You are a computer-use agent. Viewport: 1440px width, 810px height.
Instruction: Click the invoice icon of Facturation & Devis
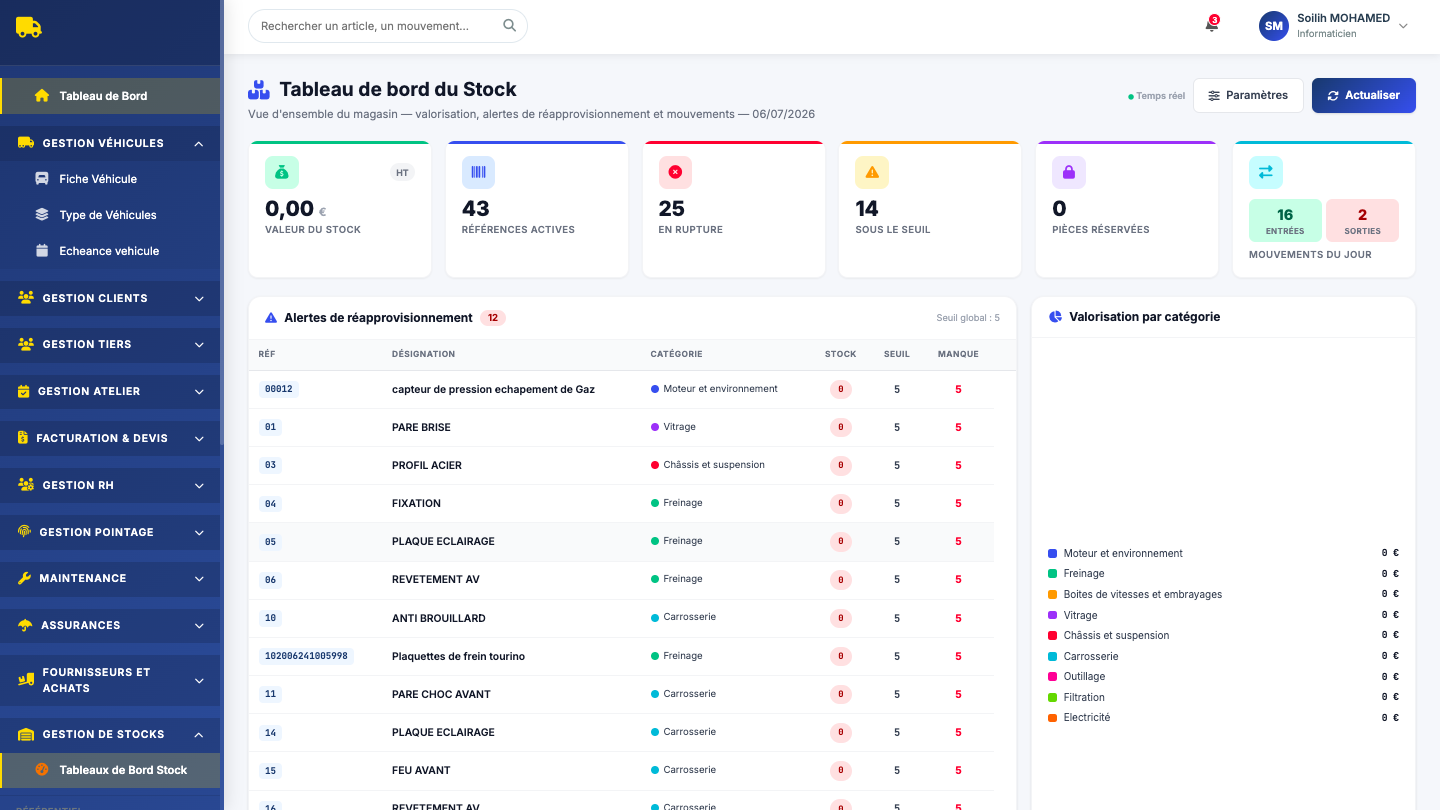click(x=23, y=438)
